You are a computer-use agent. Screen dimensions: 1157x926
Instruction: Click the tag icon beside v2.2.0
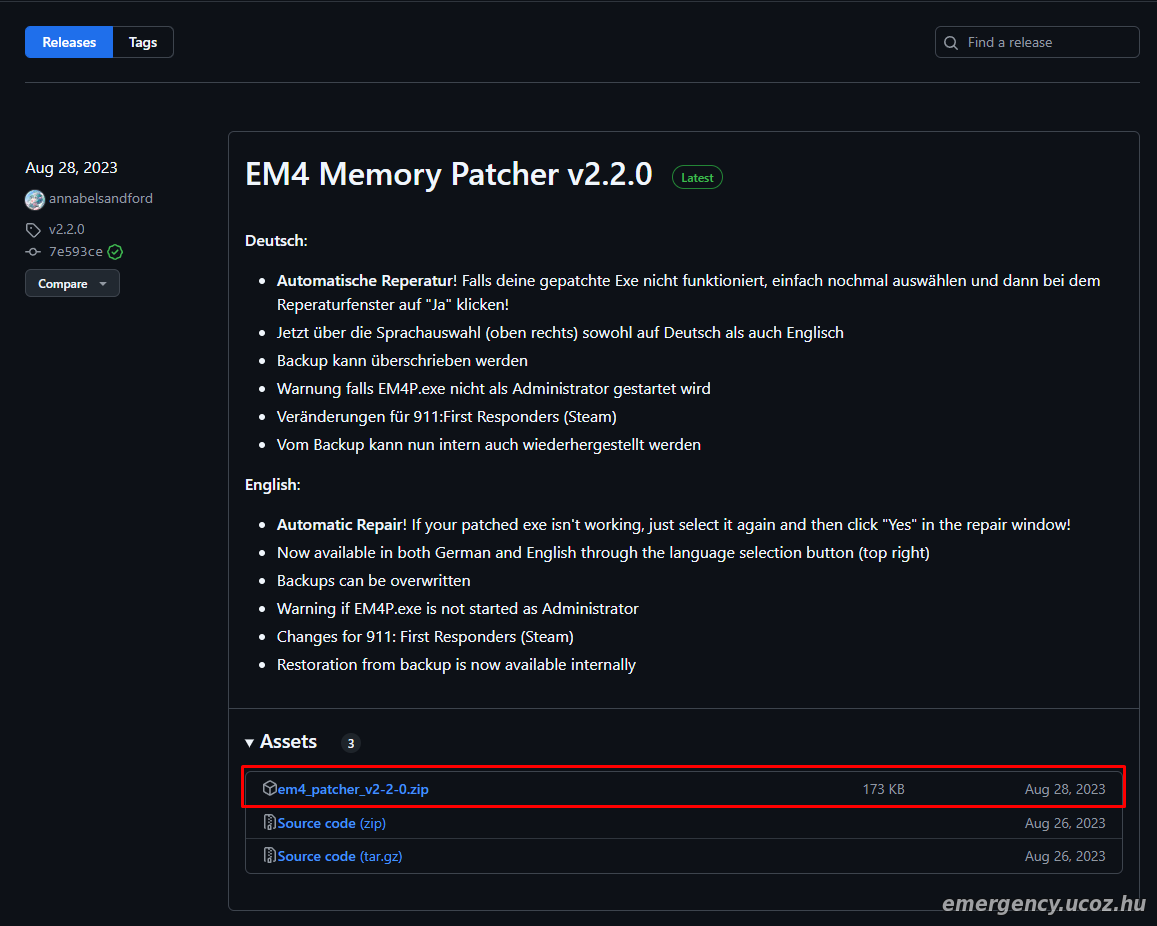(33, 229)
